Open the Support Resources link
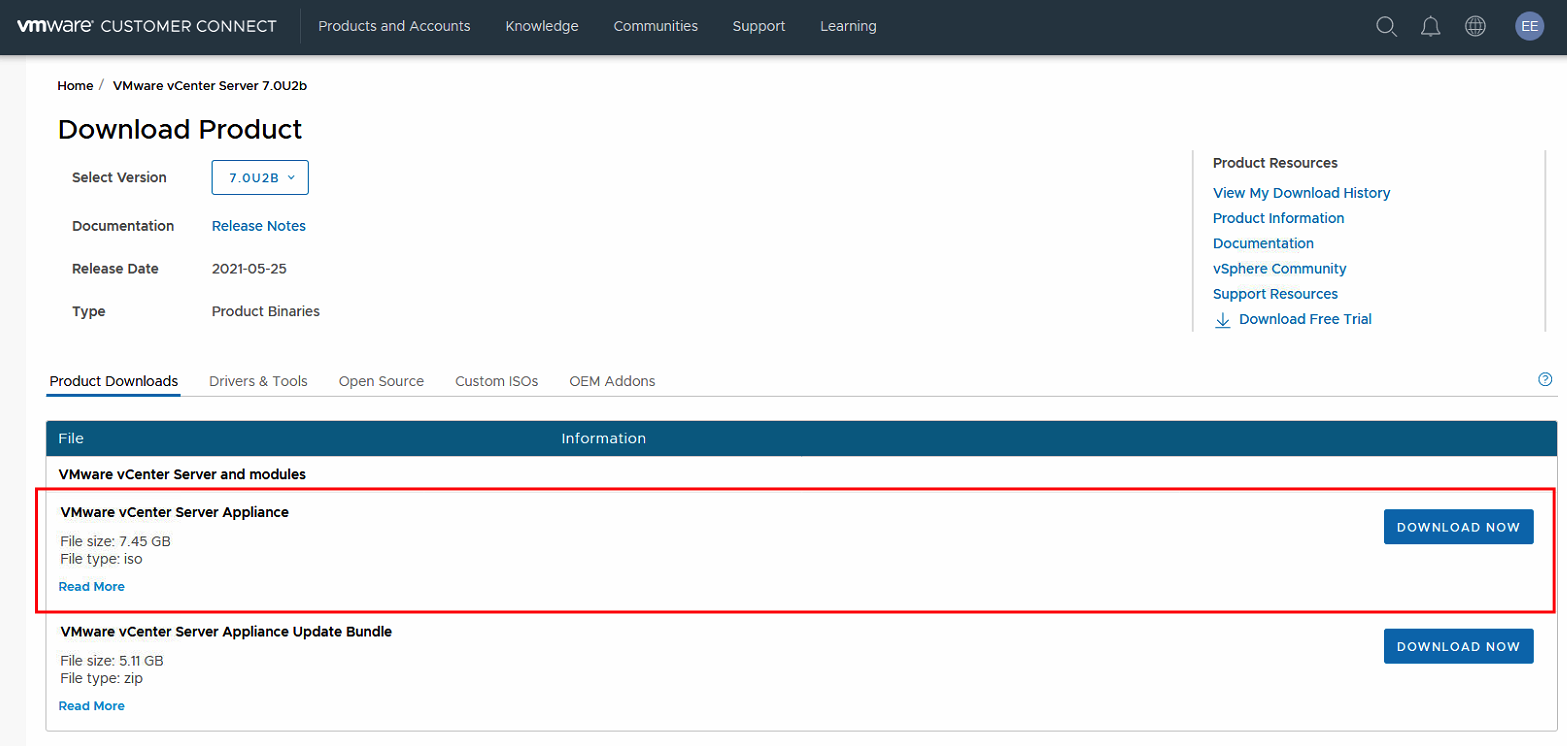The image size is (1567, 746). 1275,294
